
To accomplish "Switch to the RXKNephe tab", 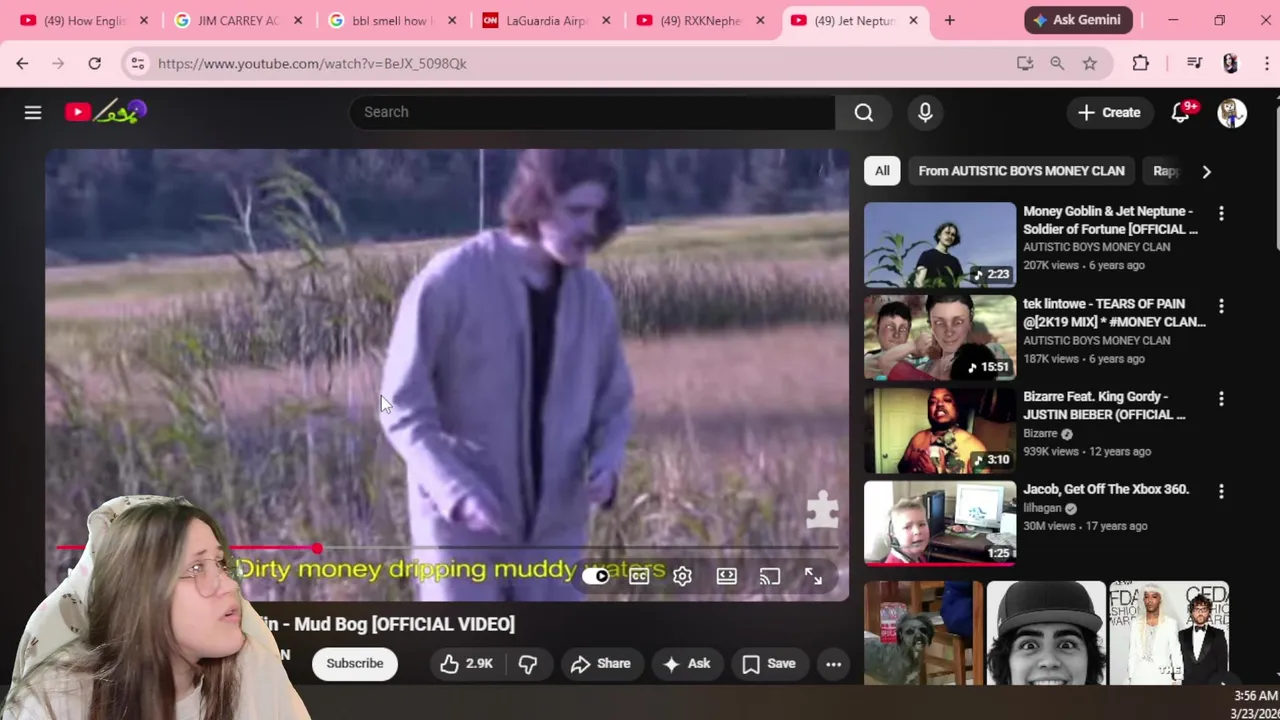I will [700, 20].
